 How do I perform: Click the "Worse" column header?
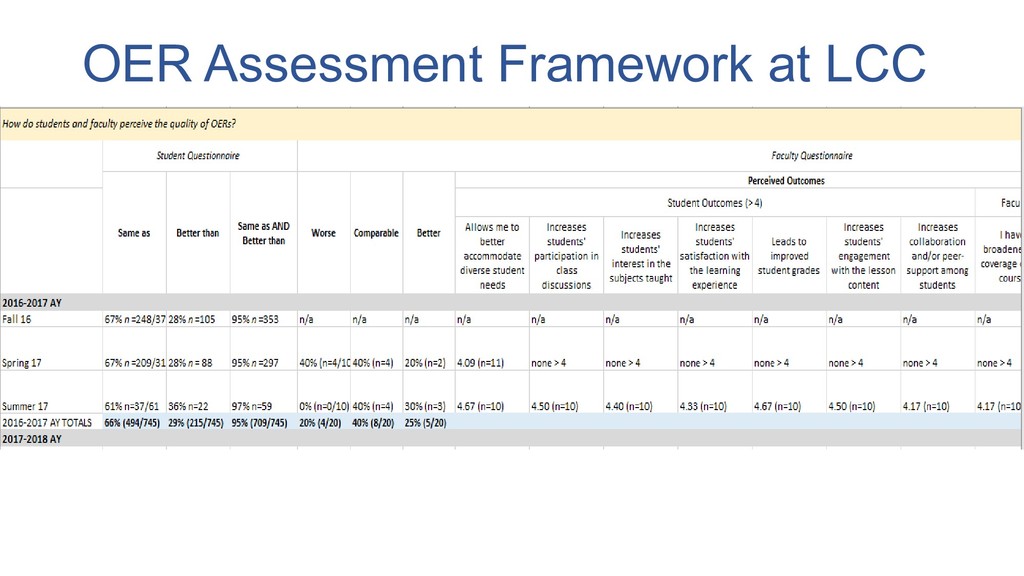point(323,233)
